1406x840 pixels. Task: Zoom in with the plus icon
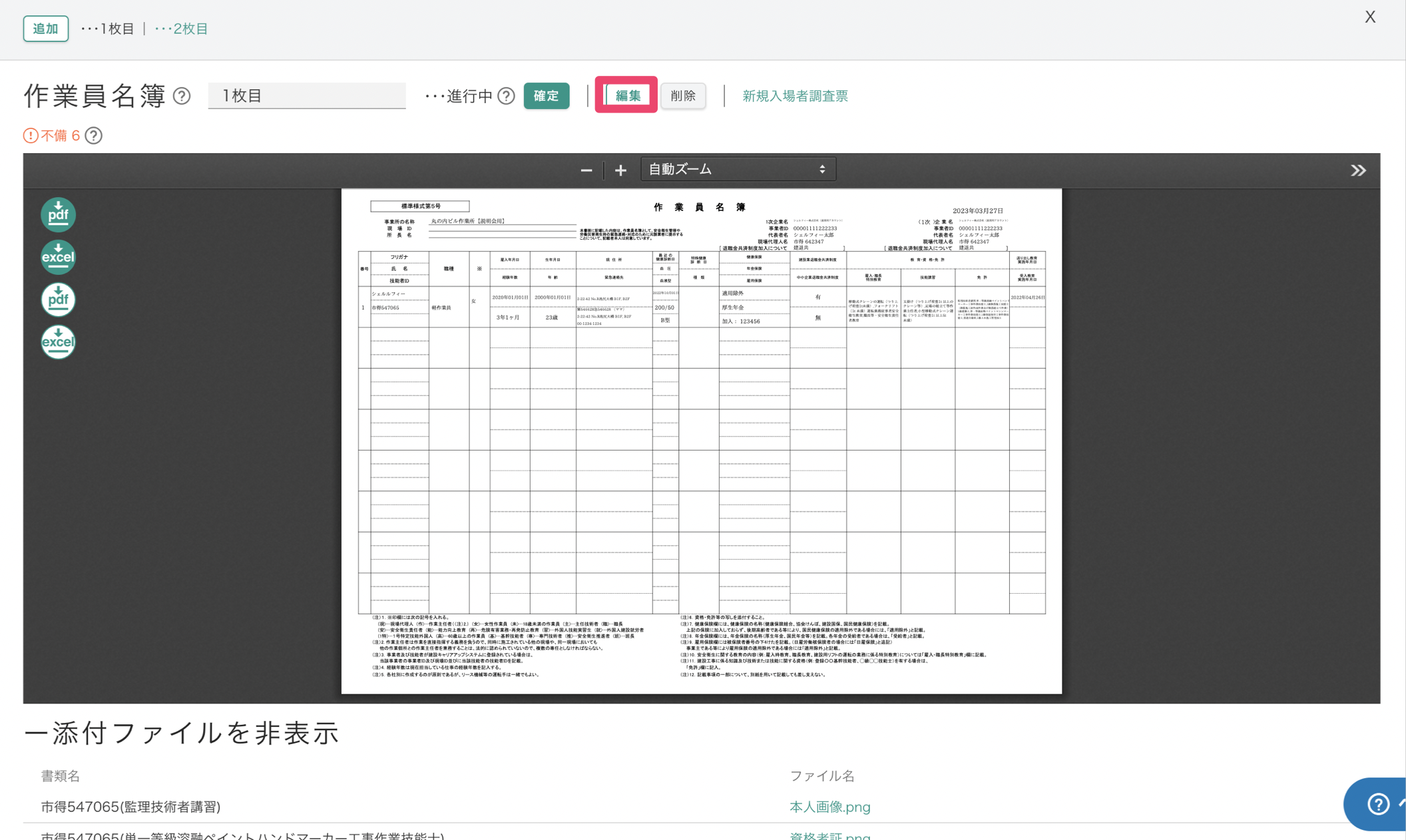[620, 170]
